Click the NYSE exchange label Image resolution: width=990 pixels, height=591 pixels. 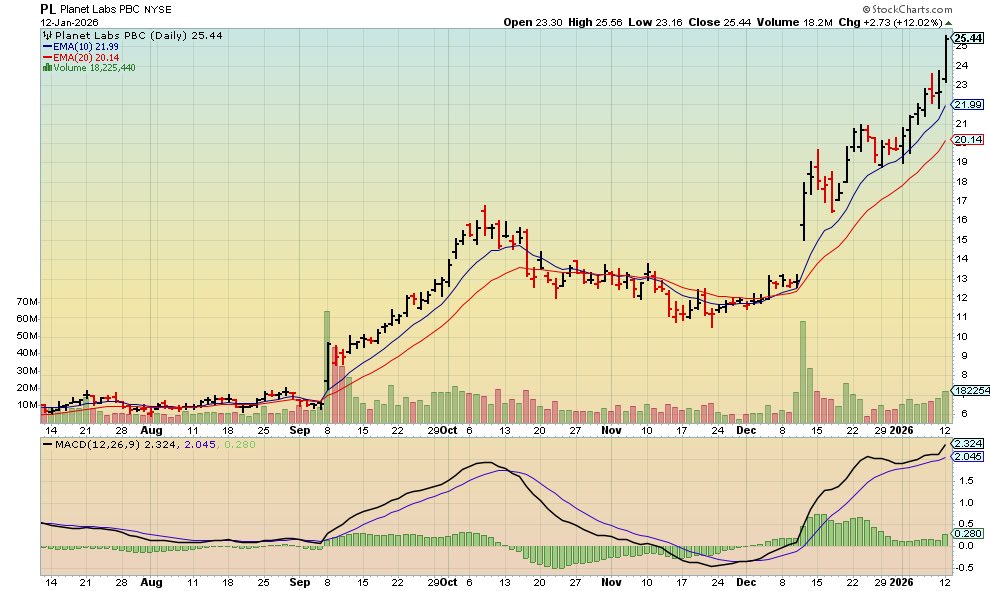[x=158, y=9]
